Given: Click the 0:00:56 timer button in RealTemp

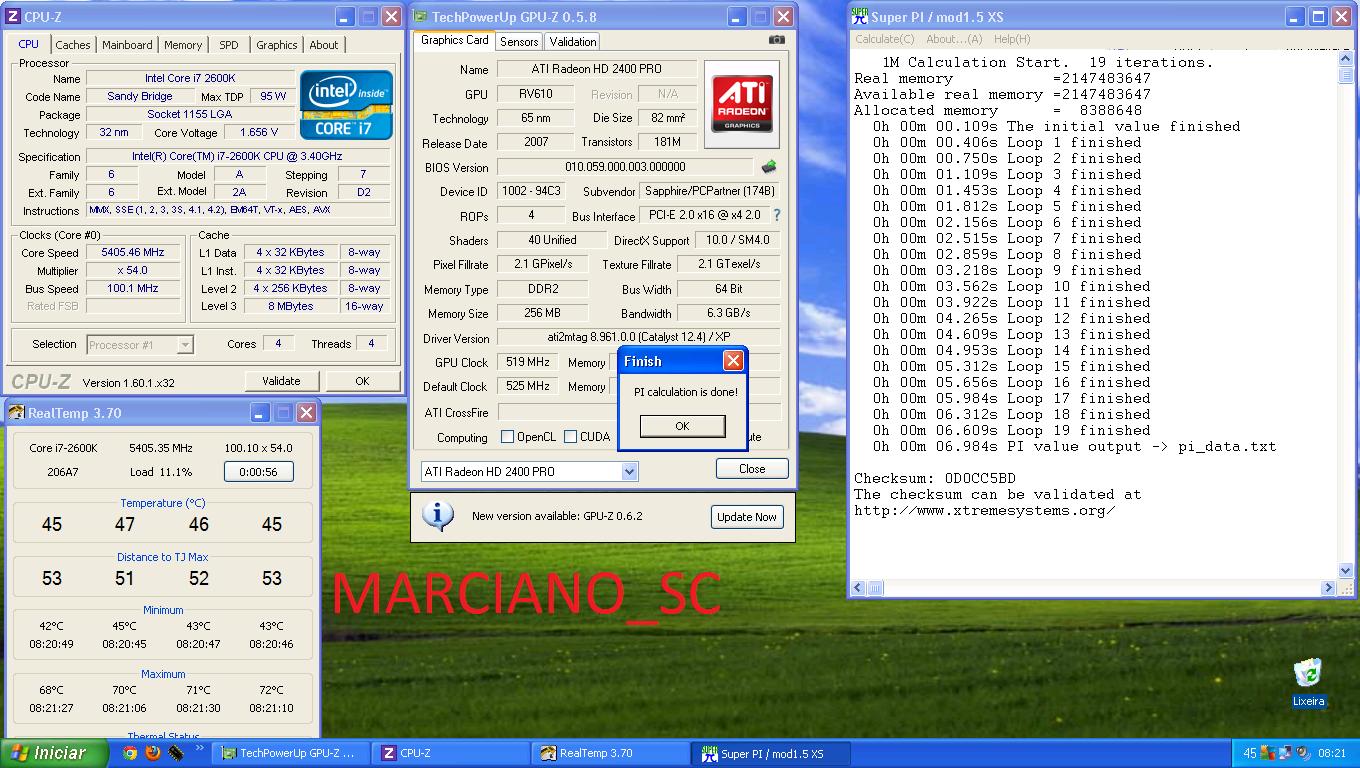Looking at the screenshot, I should coord(258,471).
